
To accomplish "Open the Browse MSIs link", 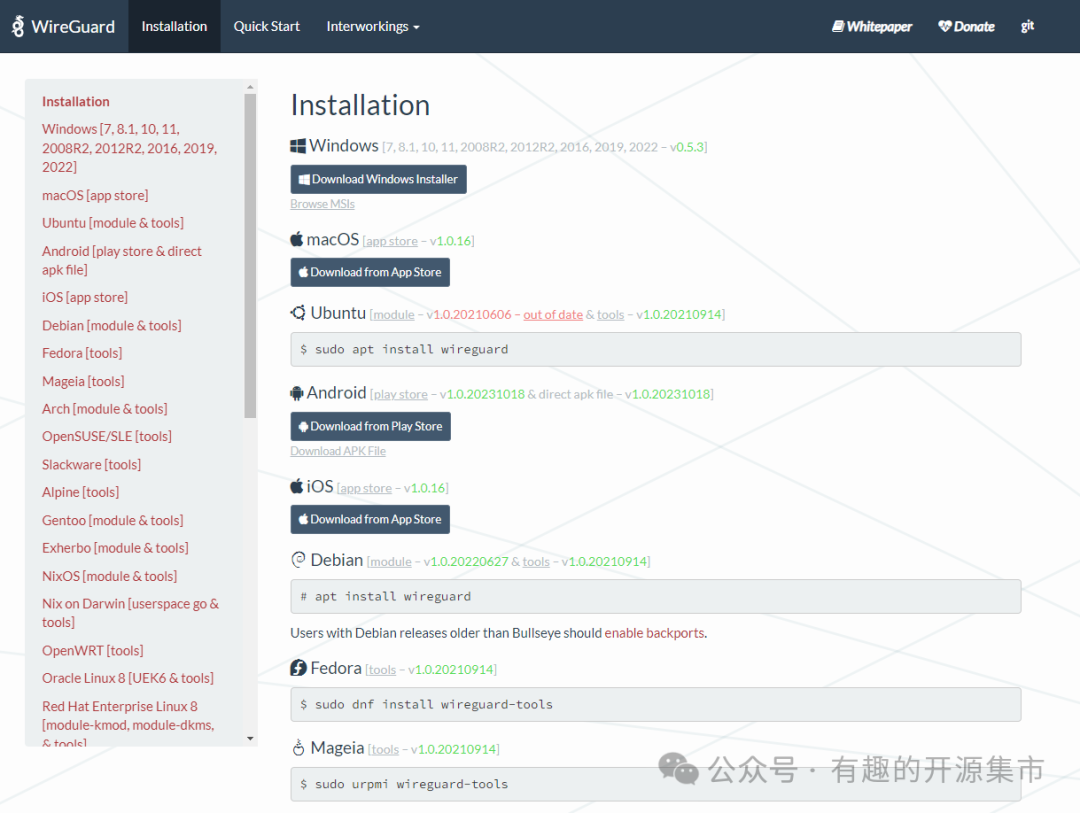I will pyautogui.click(x=322, y=204).
